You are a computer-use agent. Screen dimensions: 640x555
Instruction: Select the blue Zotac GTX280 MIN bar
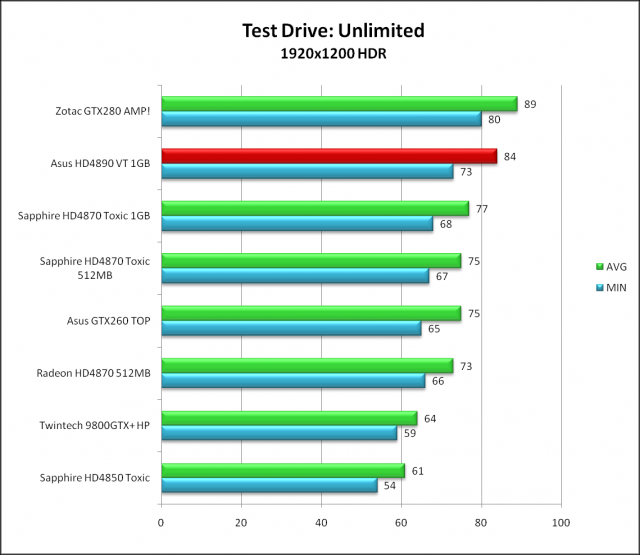[322, 119]
